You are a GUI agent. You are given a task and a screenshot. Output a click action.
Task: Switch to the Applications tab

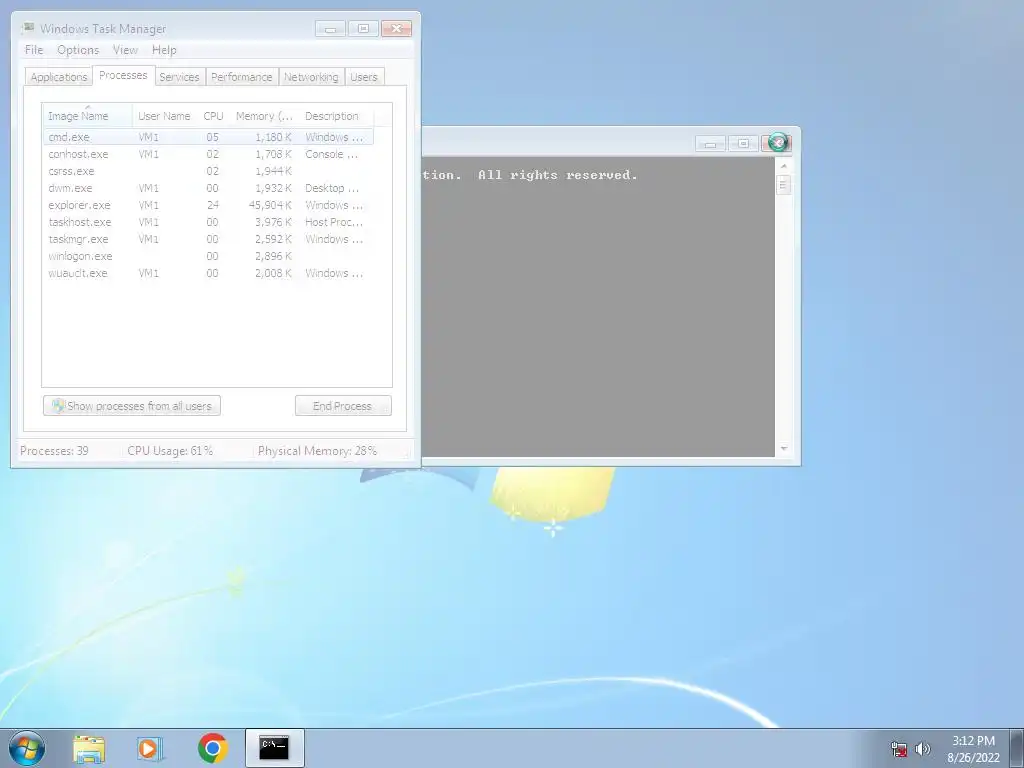[x=59, y=77]
